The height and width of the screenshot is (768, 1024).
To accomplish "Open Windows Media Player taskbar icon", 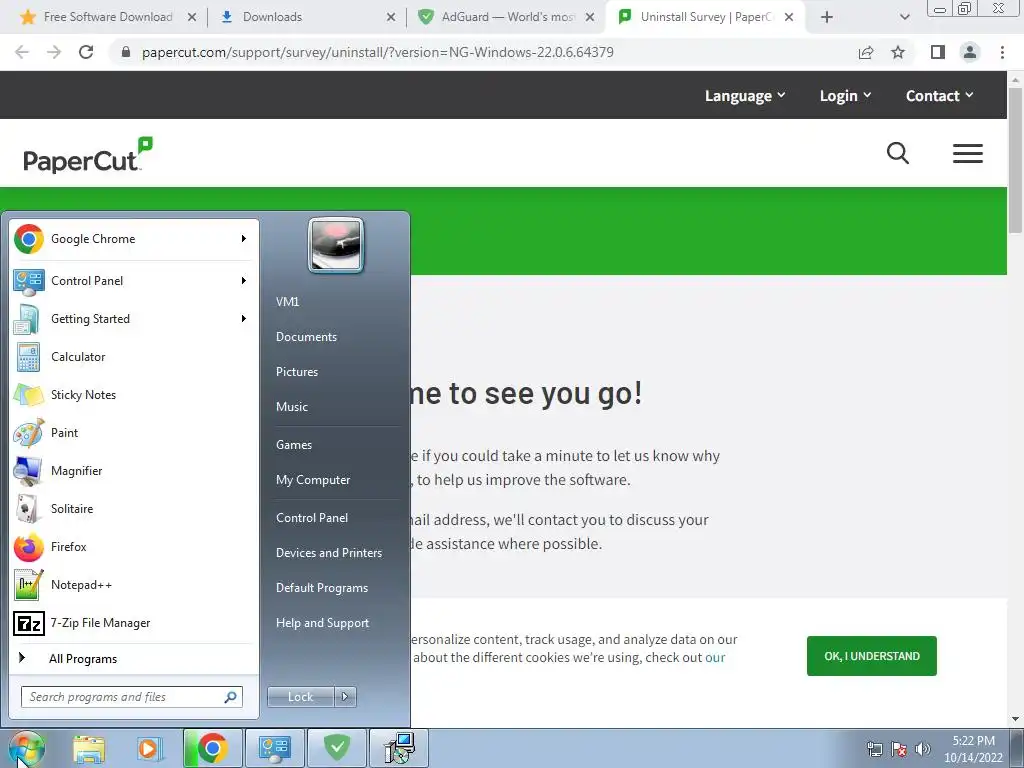I will coord(149,748).
